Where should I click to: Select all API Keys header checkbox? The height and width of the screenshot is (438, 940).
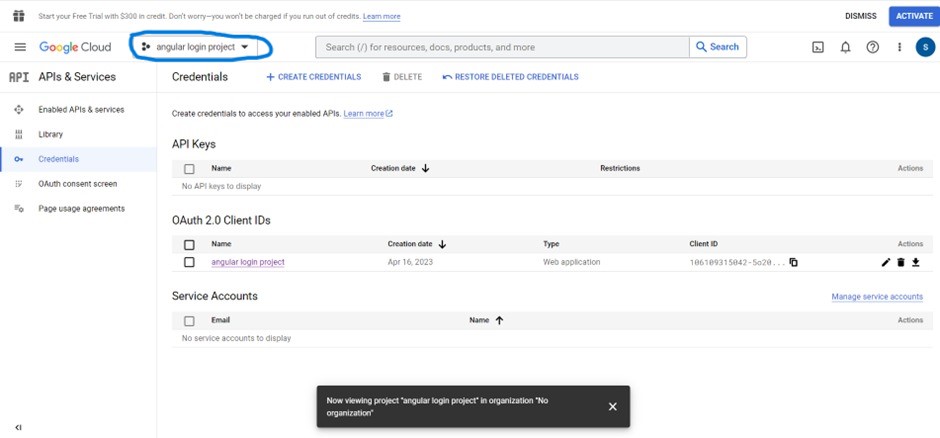pos(189,169)
